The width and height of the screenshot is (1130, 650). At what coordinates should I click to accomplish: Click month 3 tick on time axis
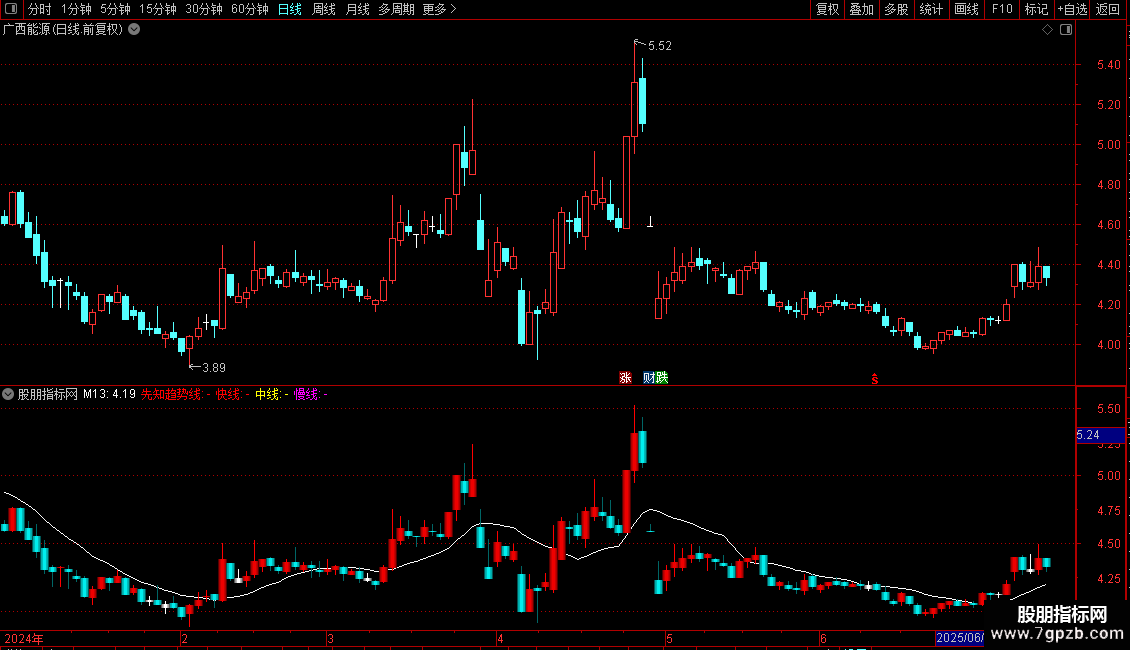[x=330, y=638]
